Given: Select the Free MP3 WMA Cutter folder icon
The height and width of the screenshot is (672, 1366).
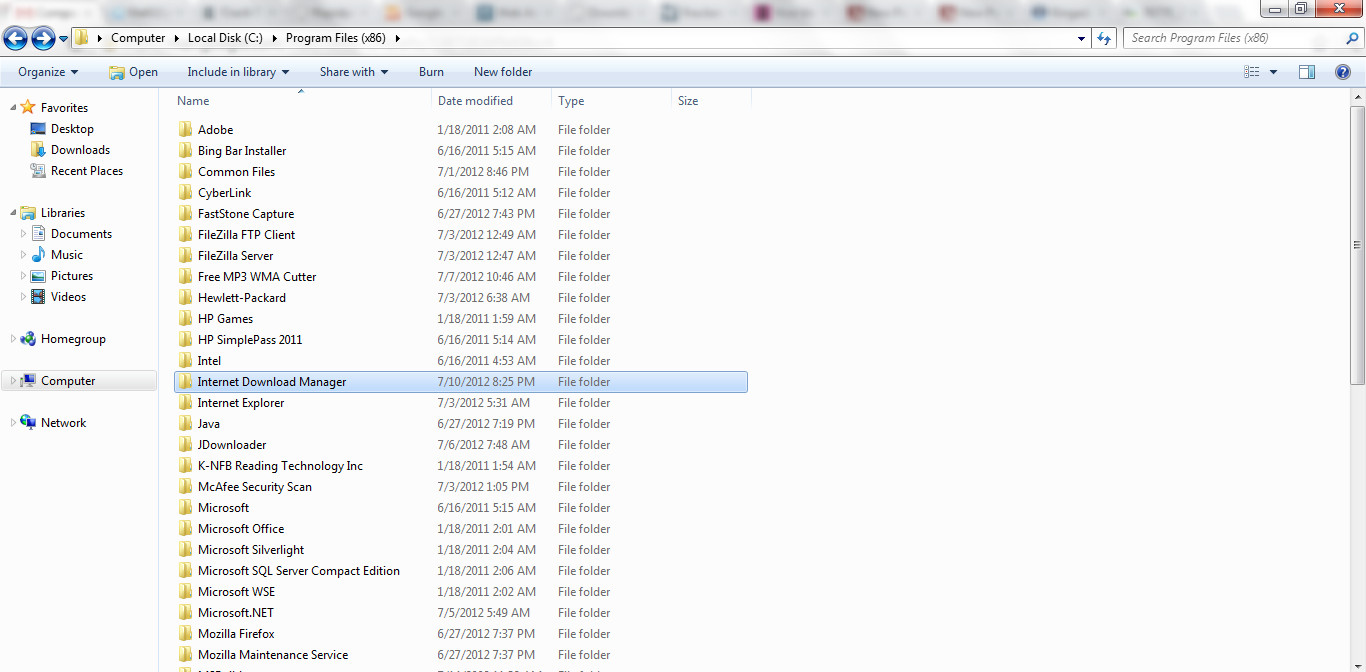Looking at the screenshot, I should tap(185, 276).
